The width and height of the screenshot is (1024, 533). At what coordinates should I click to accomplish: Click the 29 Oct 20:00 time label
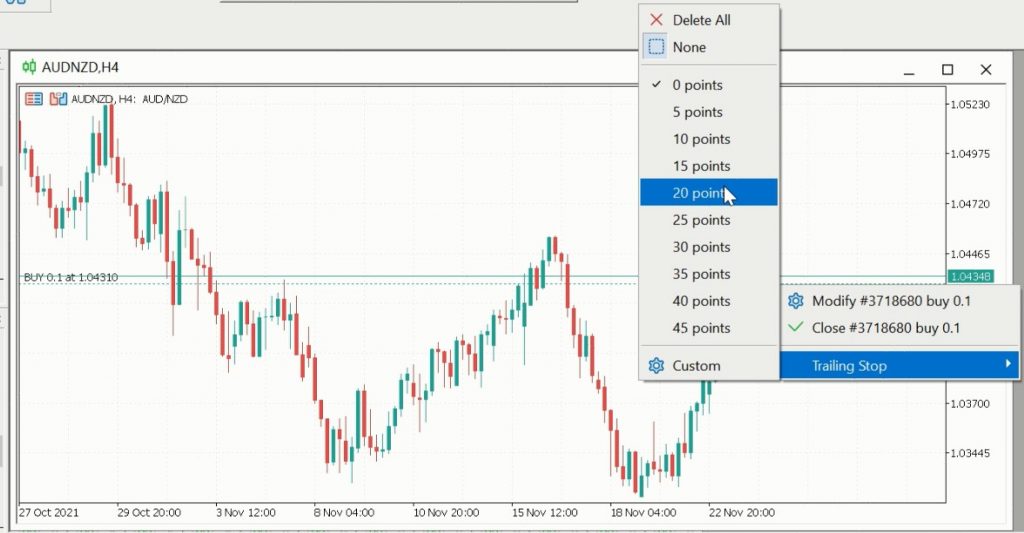tap(149, 513)
